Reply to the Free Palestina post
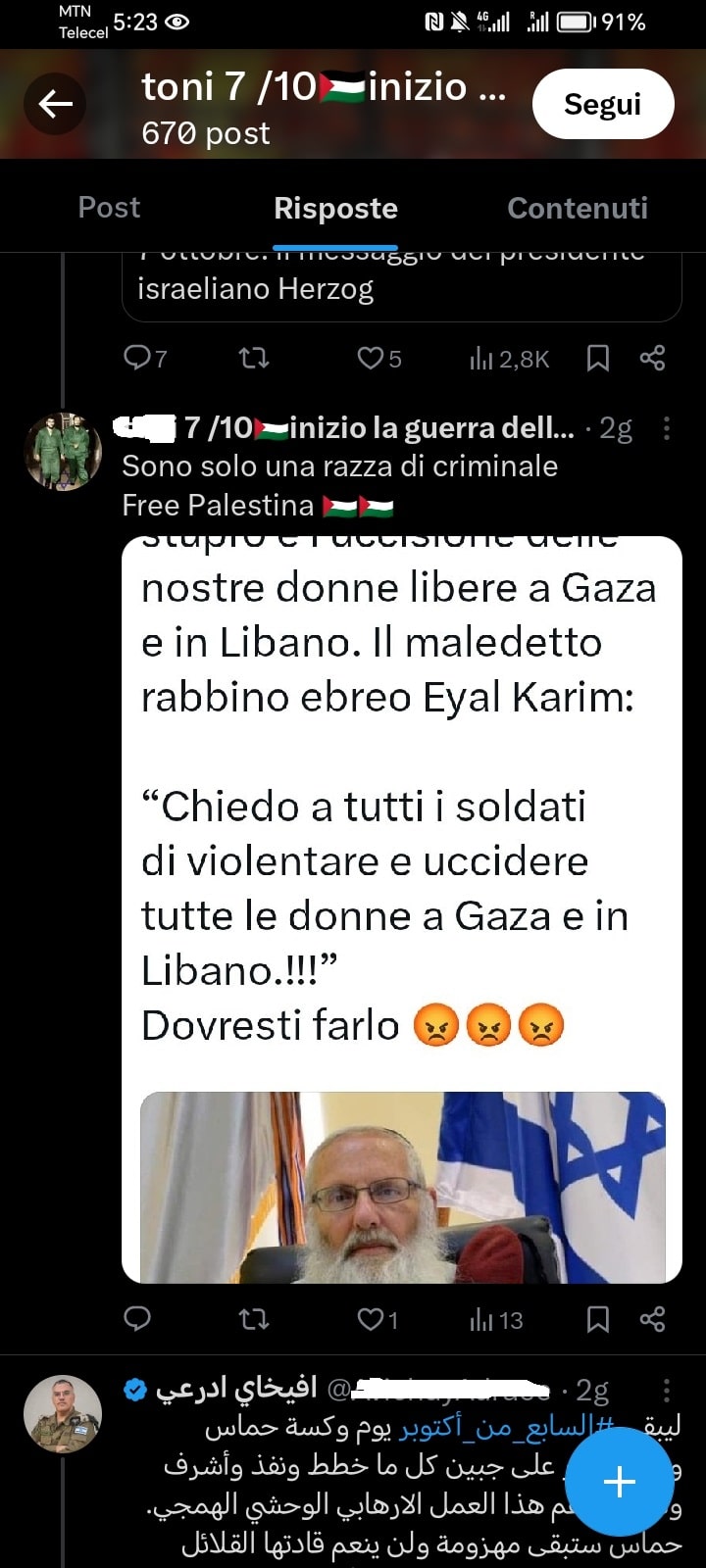 point(137,1319)
